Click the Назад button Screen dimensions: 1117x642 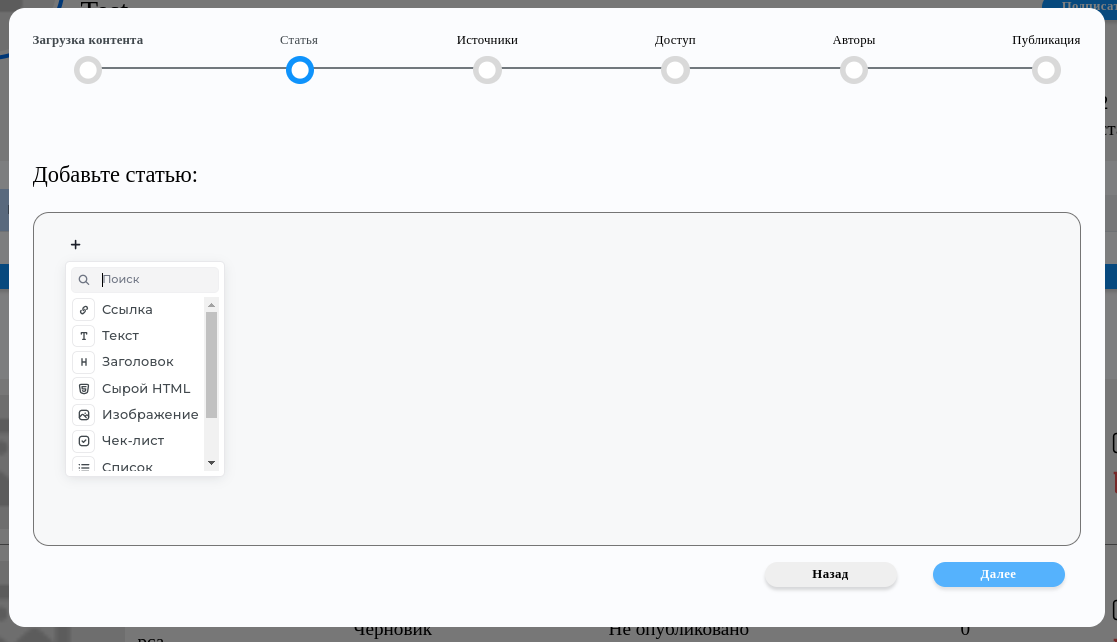click(831, 574)
